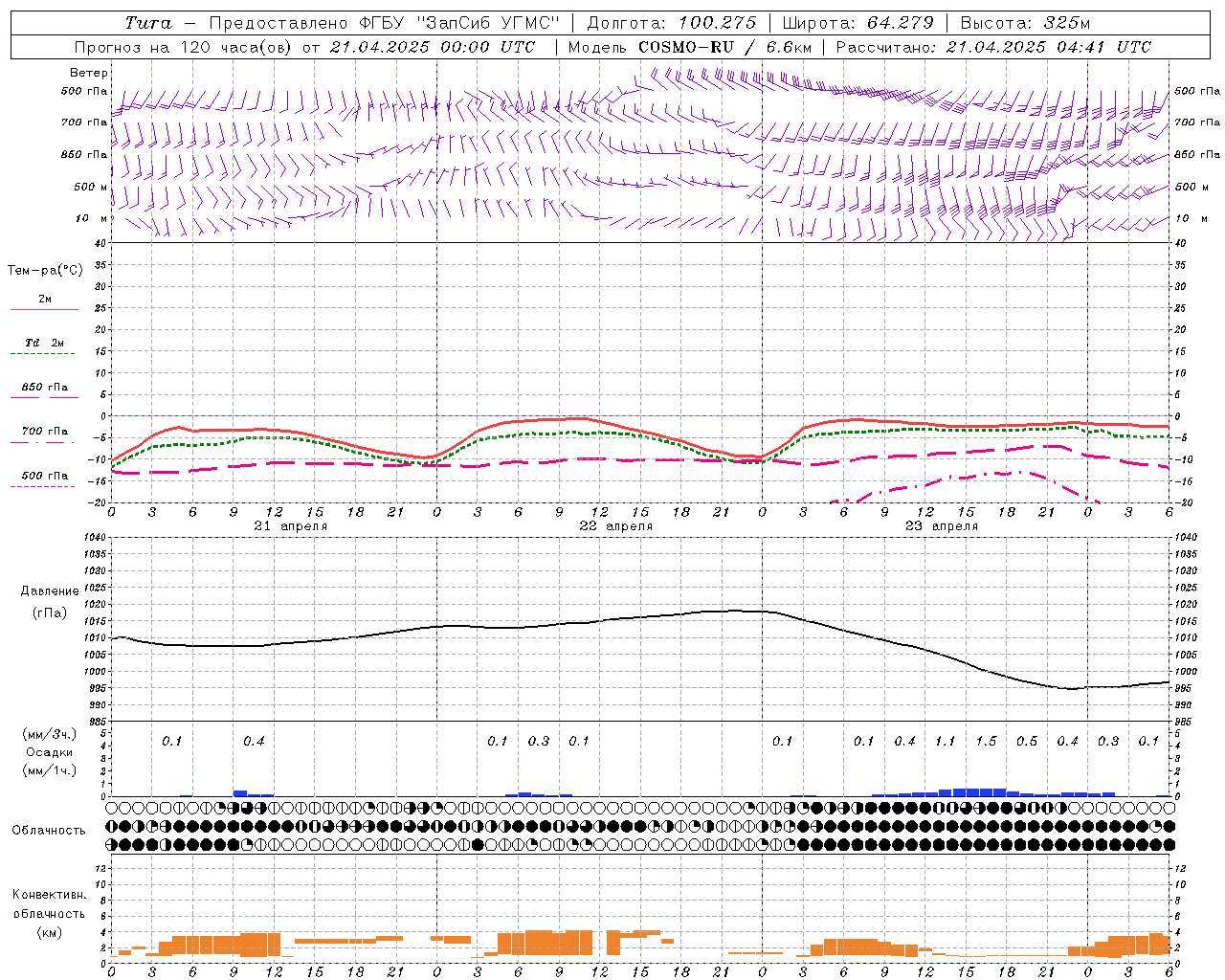Click the "Прогноз на 120 часа(ов)" forecast text

182,47
